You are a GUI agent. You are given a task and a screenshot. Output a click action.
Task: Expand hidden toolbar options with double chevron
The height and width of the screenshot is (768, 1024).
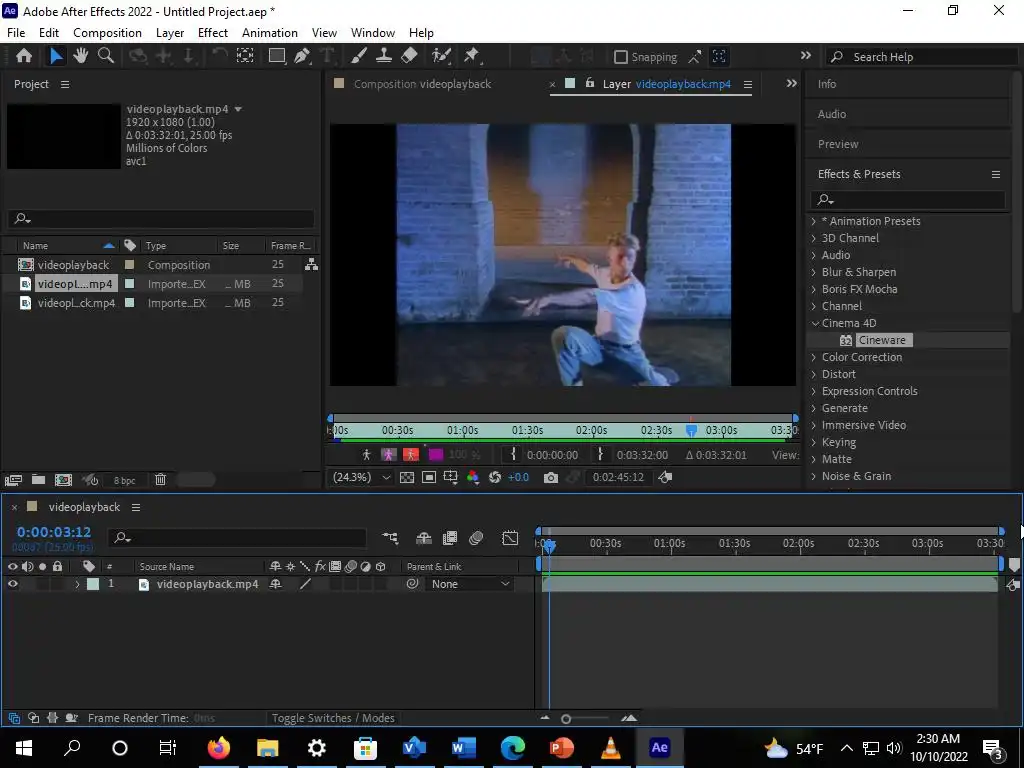click(806, 56)
